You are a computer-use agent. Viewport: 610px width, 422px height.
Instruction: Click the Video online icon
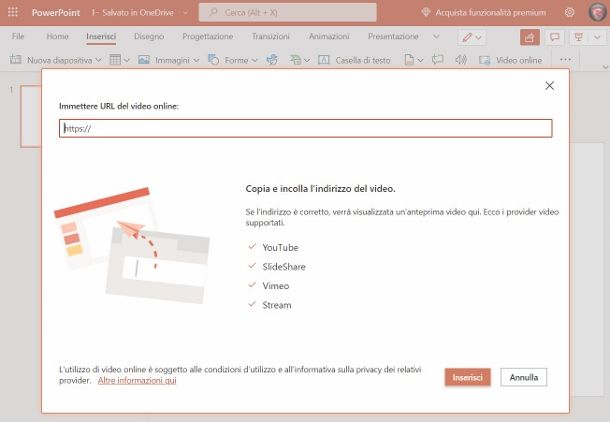click(485, 60)
